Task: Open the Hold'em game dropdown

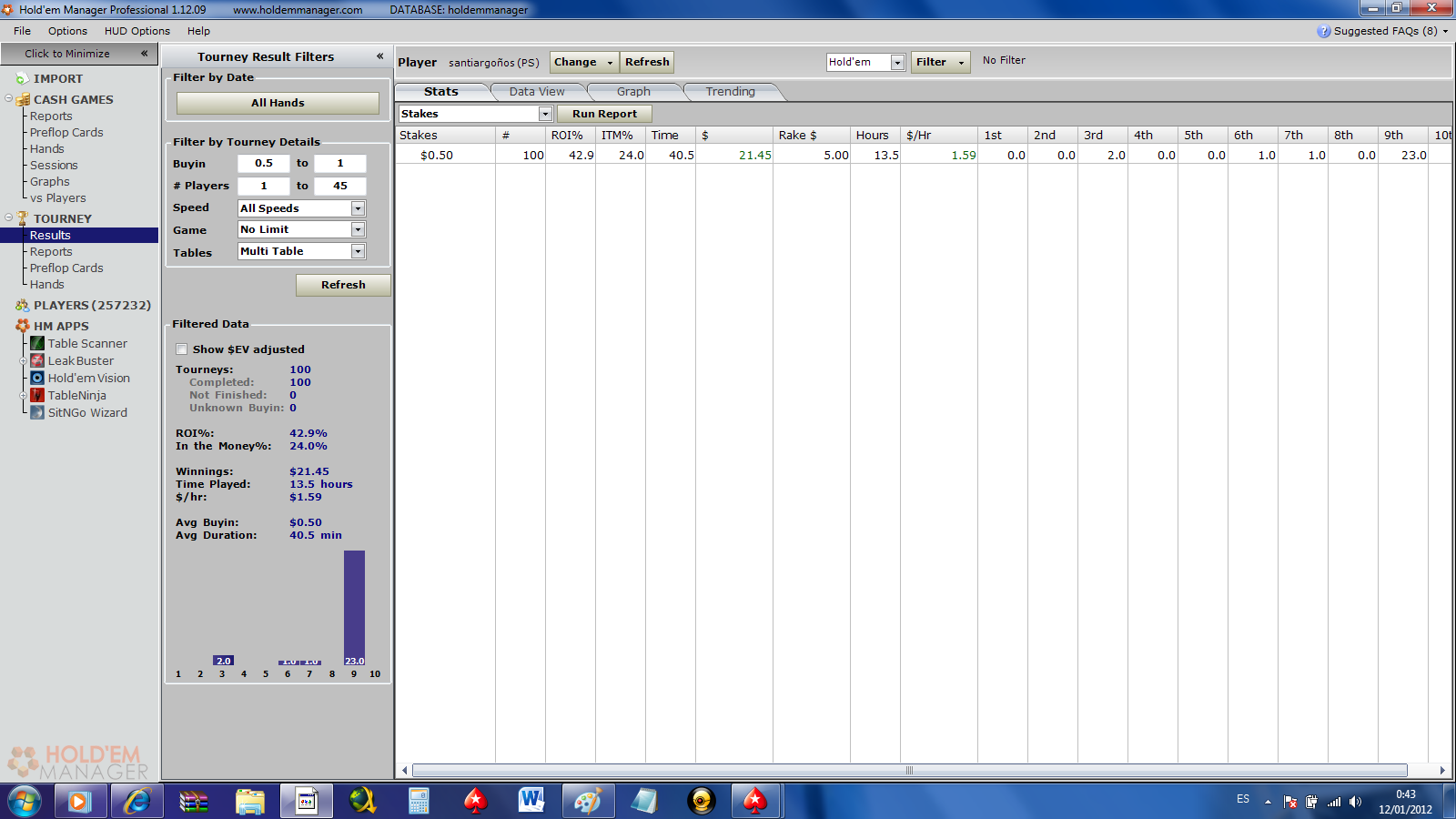Action: 897,62
